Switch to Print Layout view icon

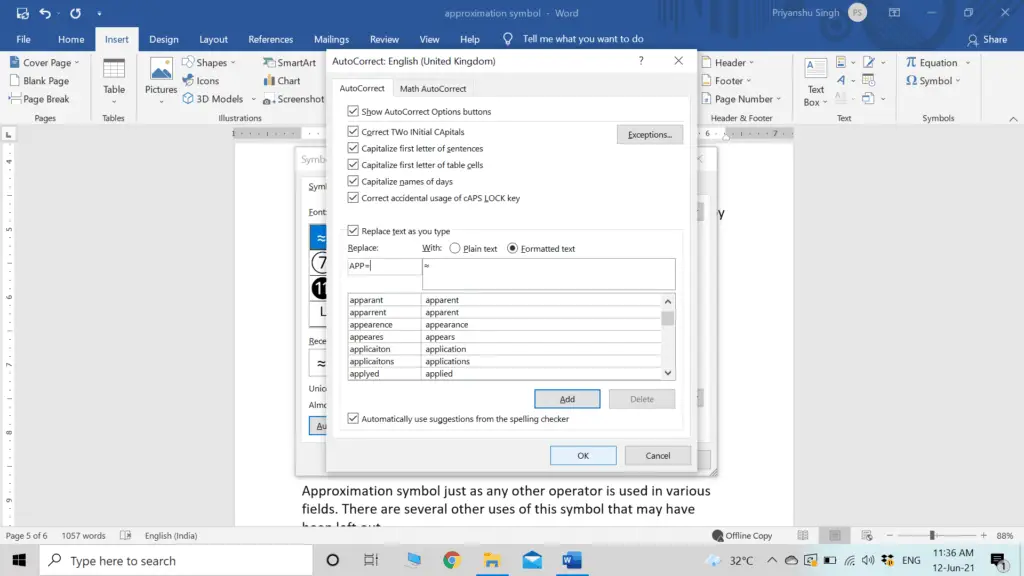click(835, 536)
